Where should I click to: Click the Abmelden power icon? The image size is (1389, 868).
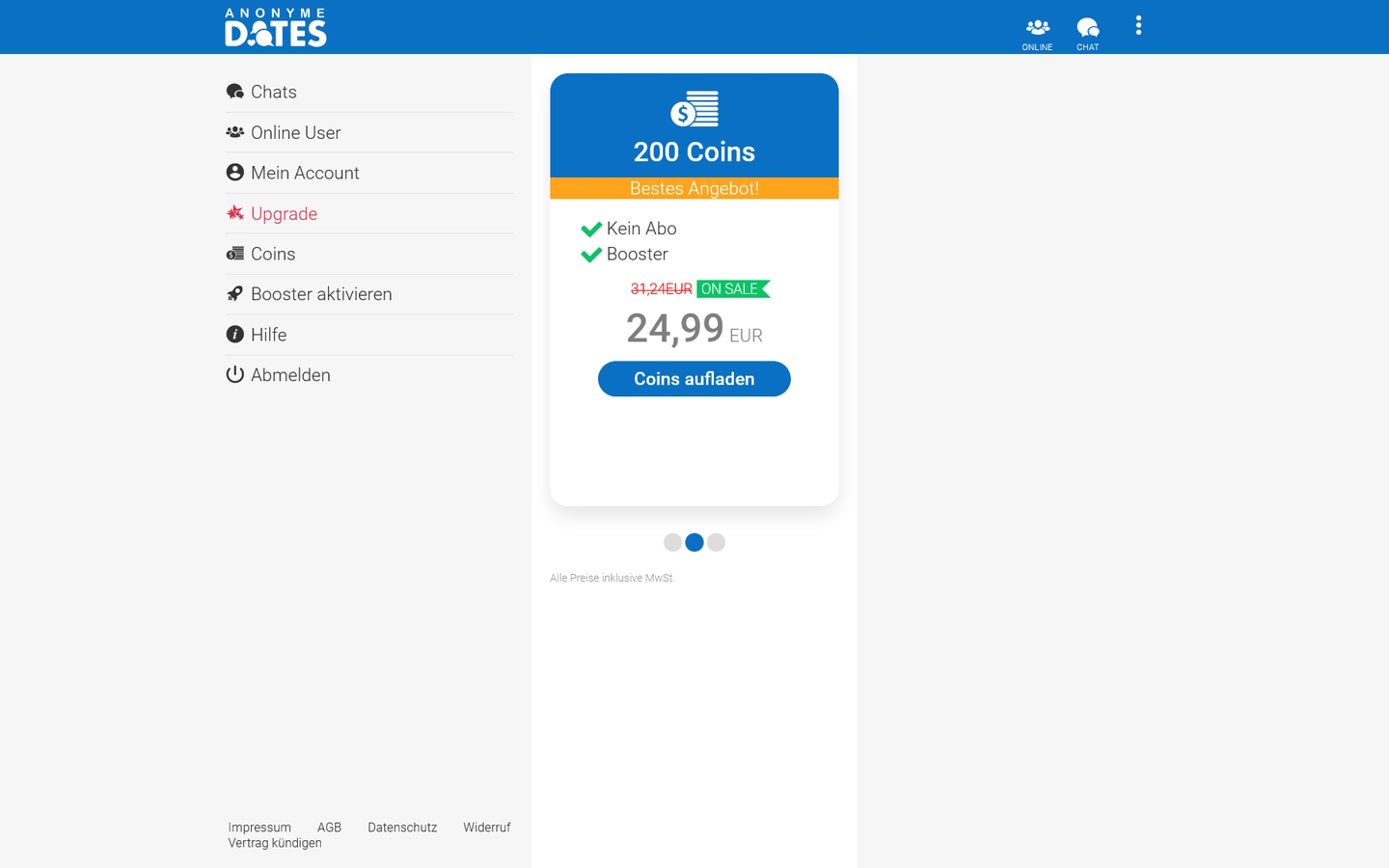tap(234, 374)
